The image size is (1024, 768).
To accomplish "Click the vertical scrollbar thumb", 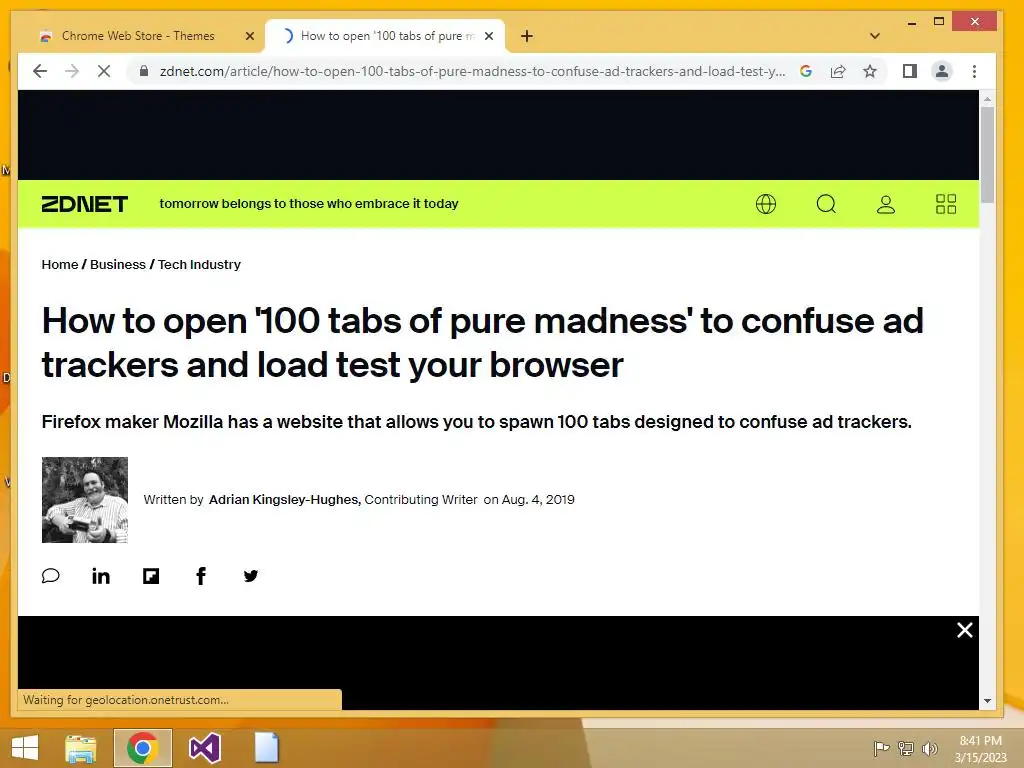I will pos(987,155).
